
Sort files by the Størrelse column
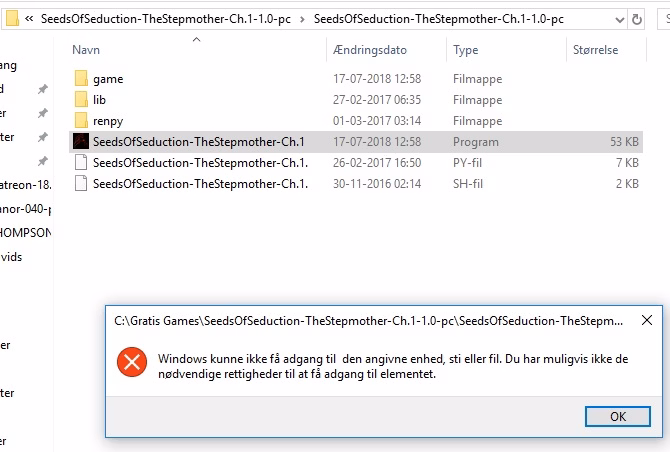(596, 50)
